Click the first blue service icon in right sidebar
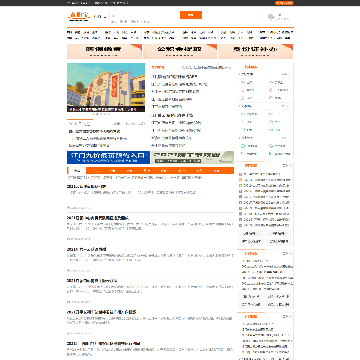The height and width of the screenshot is (360, 360). (x=243, y=114)
